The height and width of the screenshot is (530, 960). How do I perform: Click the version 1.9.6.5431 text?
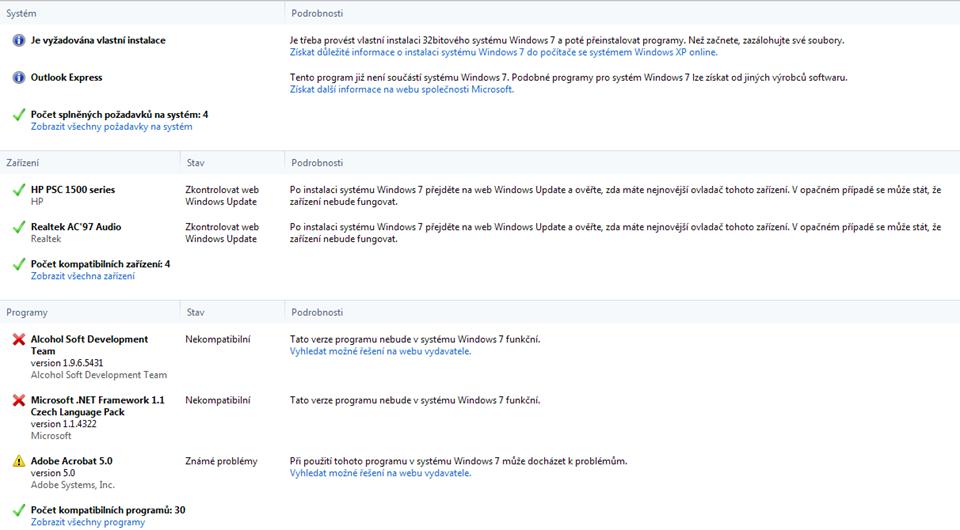tap(67, 363)
